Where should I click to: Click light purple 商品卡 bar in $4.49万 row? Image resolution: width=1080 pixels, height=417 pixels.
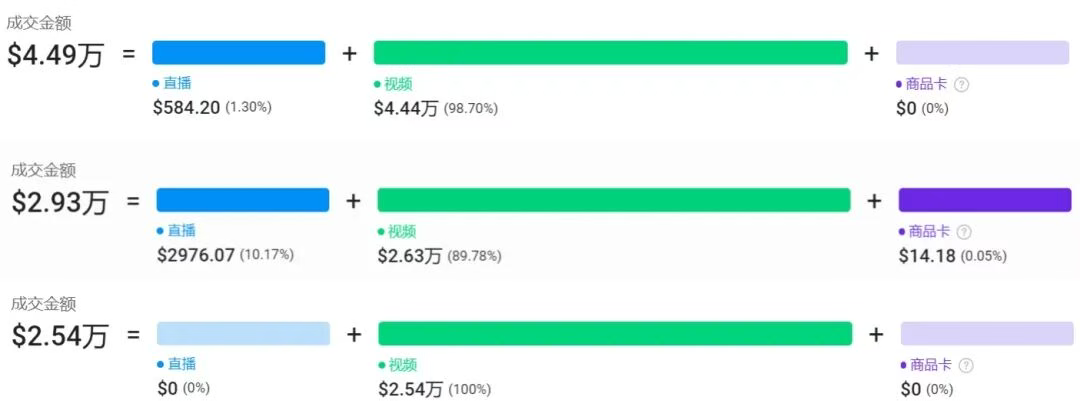(x=982, y=53)
